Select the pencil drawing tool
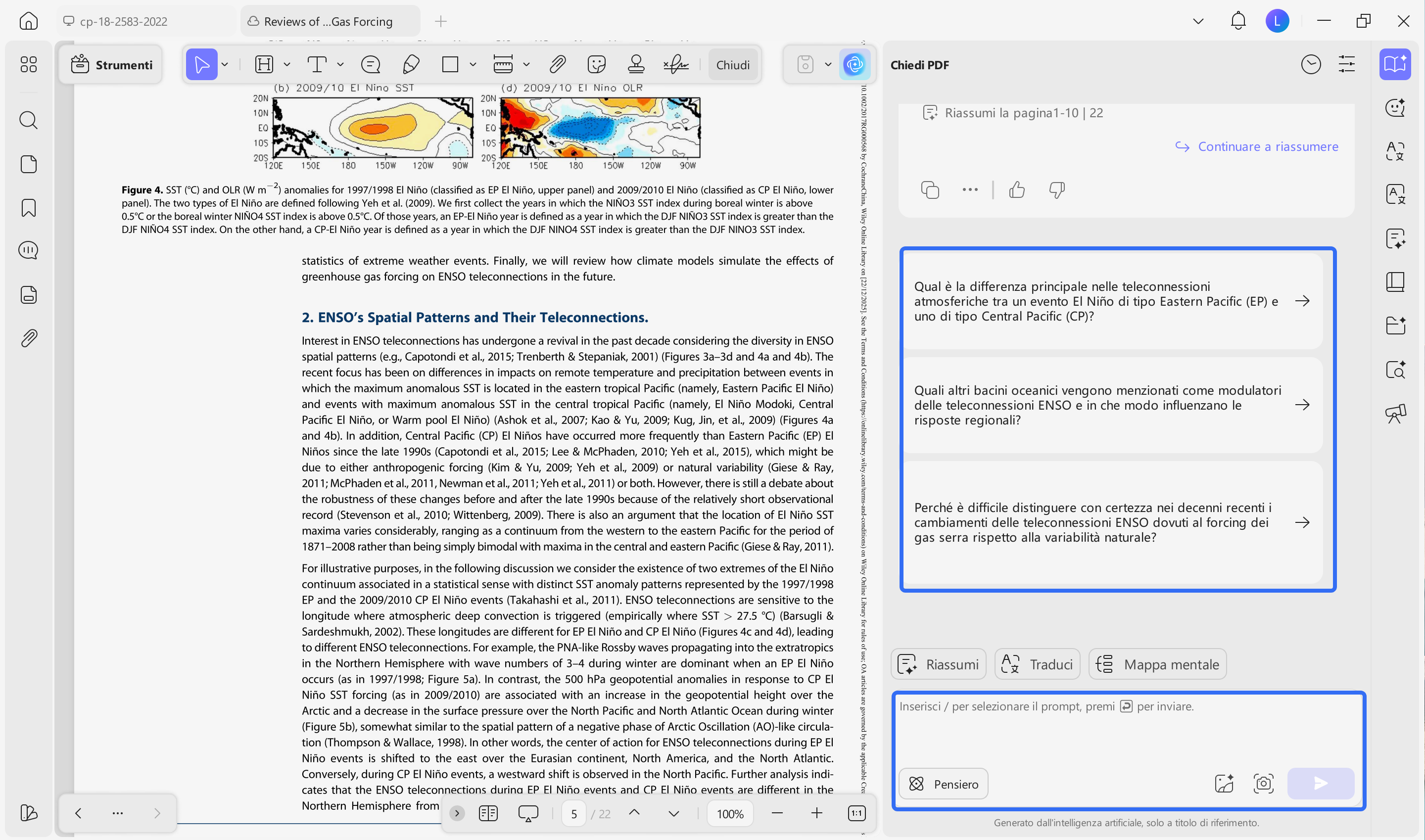 pyautogui.click(x=411, y=64)
